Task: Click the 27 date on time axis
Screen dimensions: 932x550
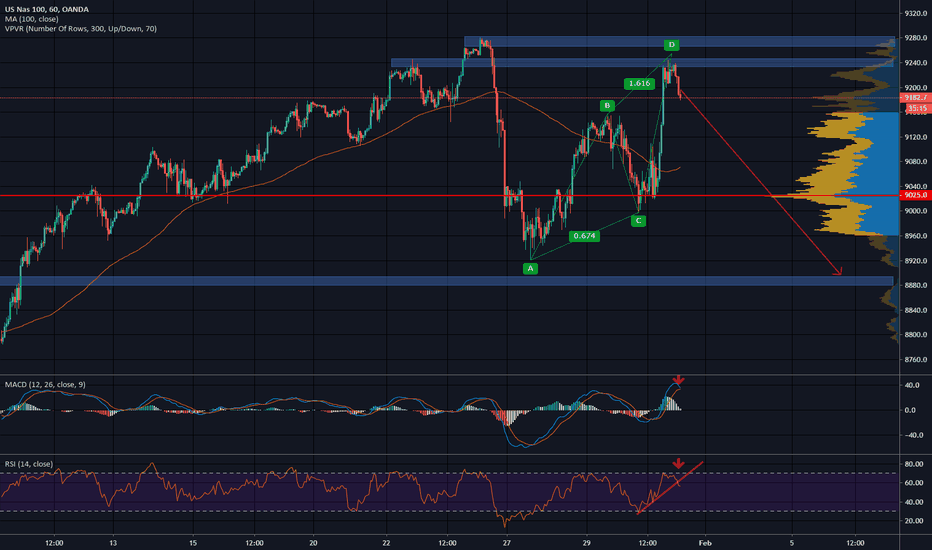Action: coord(506,543)
